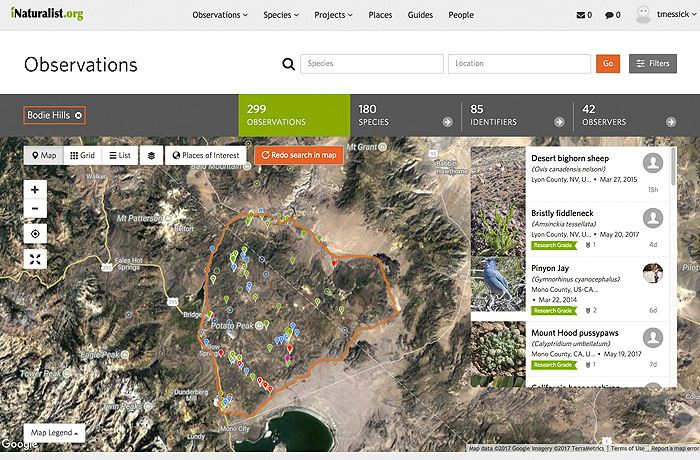Enter fullscreen map mode
This screenshot has height=460, width=700.
tap(36, 259)
